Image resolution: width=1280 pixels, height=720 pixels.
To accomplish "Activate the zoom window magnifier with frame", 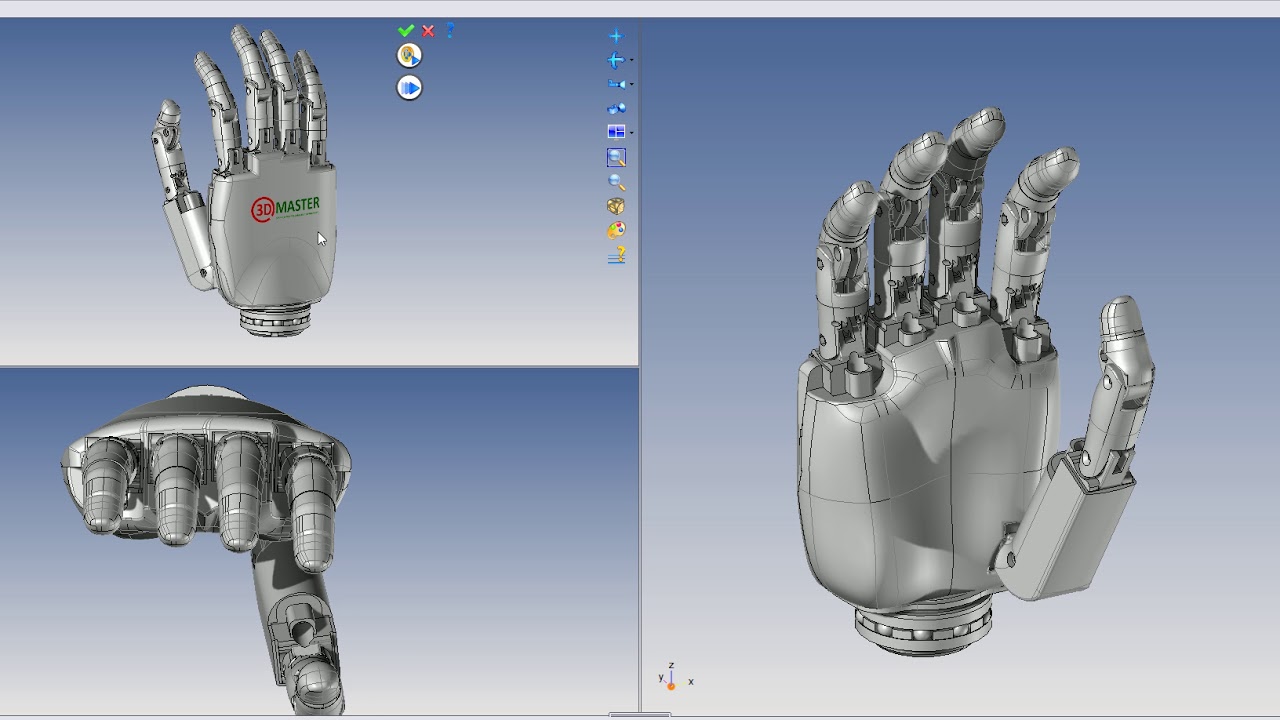I will [616, 157].
